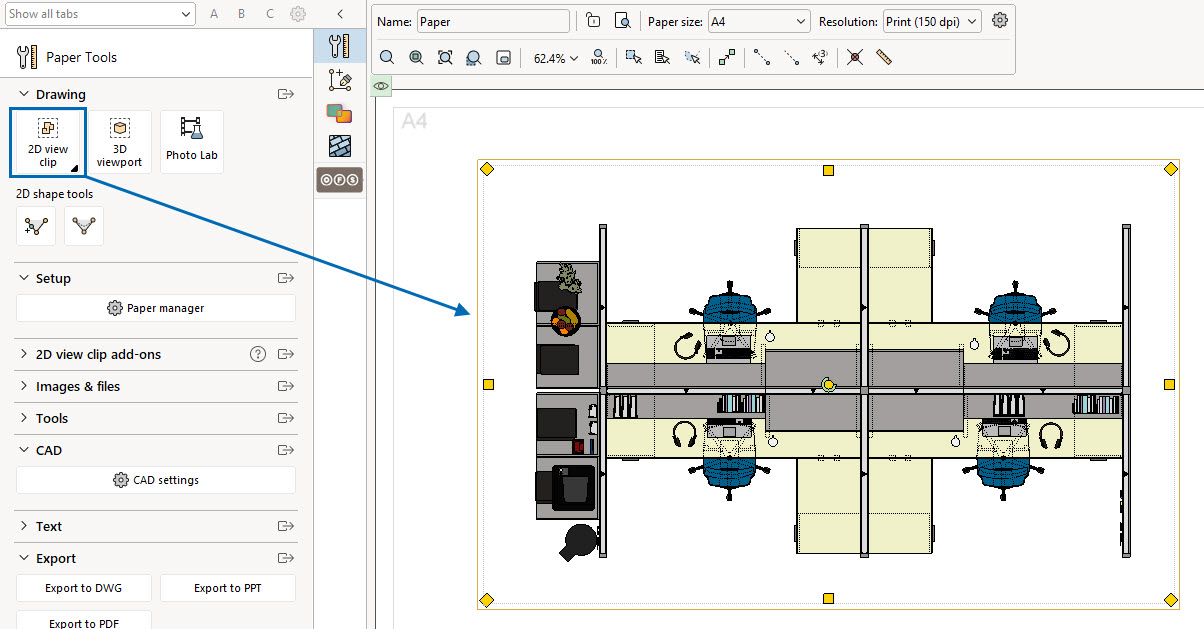Screen dimensions: 1204x629
Task: Click Export to PPT
Action: click(228, 588)
